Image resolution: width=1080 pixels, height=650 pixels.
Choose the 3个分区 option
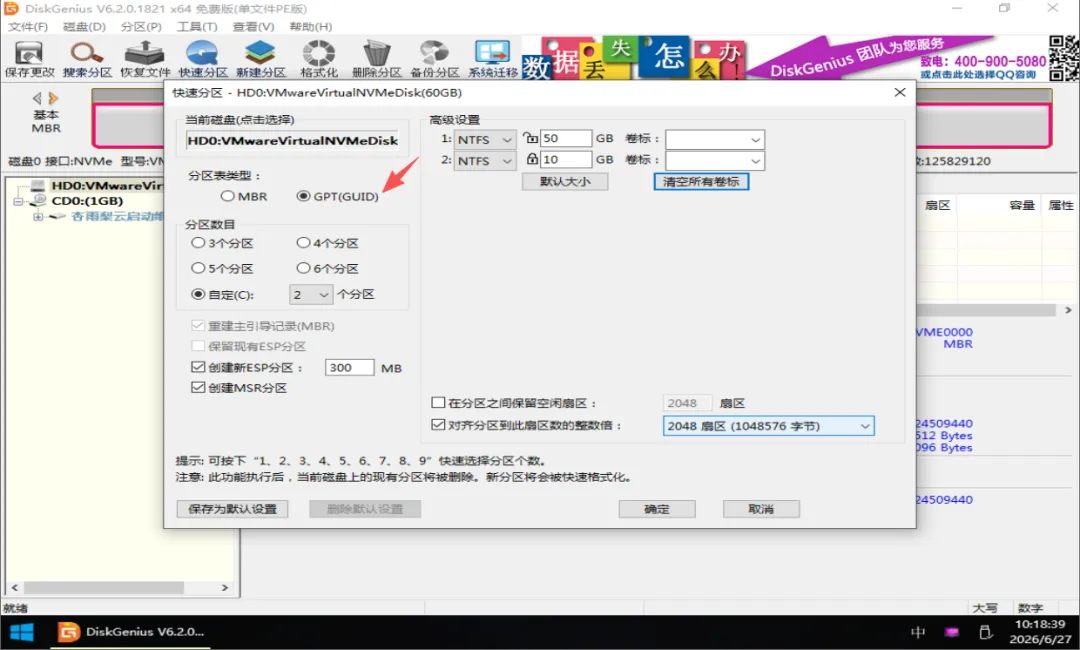click(x=222, y=243)
